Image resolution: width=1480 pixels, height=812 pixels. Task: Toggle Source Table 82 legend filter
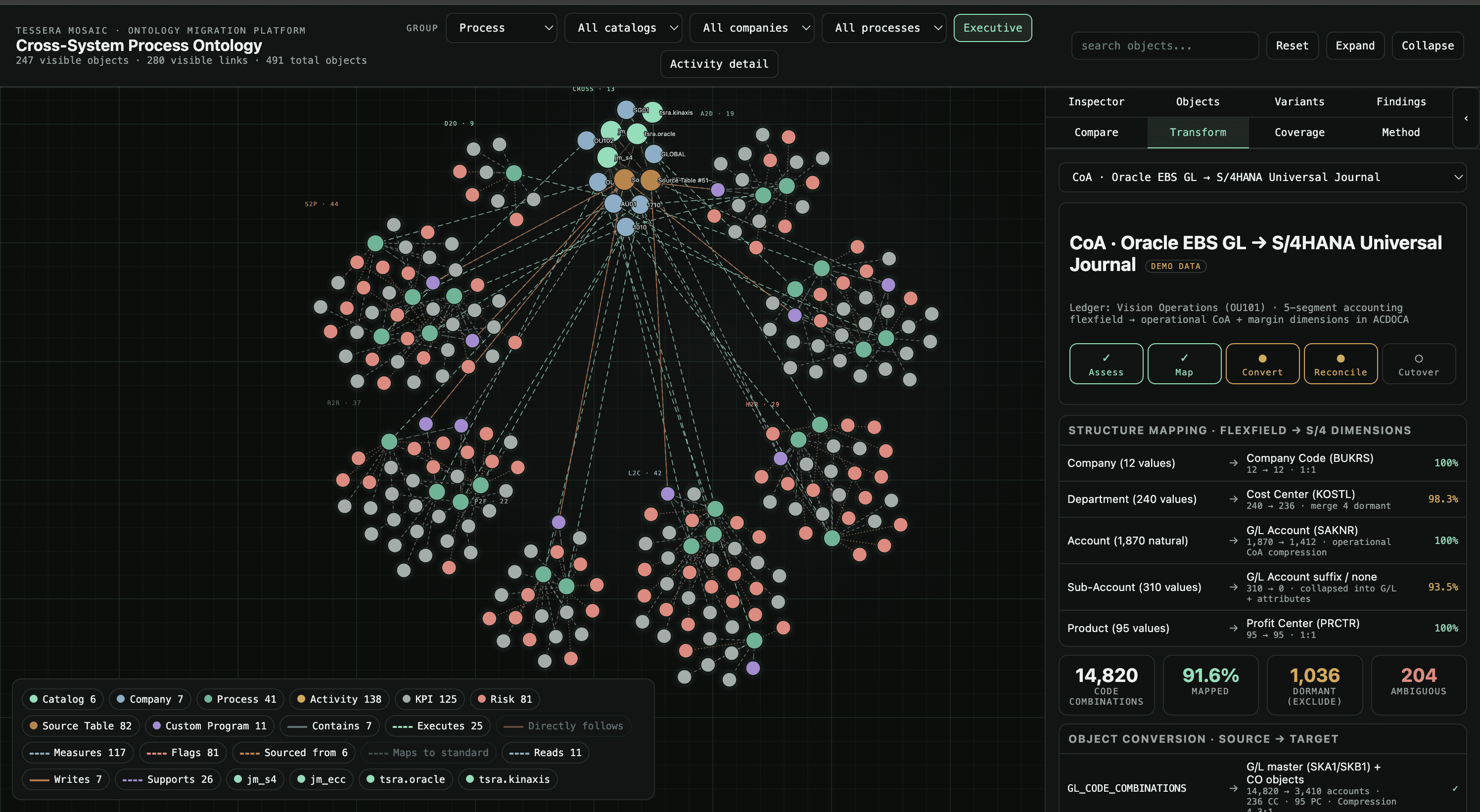[x=81, y=726]
